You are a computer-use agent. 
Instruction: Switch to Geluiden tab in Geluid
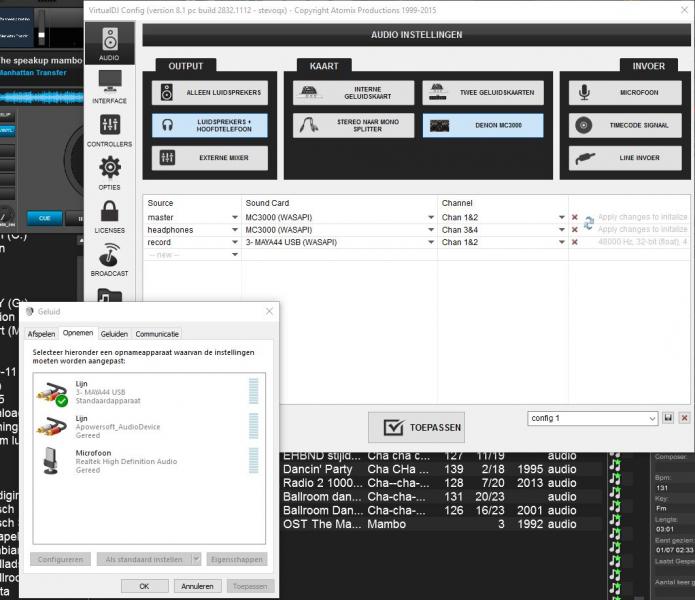114,334
